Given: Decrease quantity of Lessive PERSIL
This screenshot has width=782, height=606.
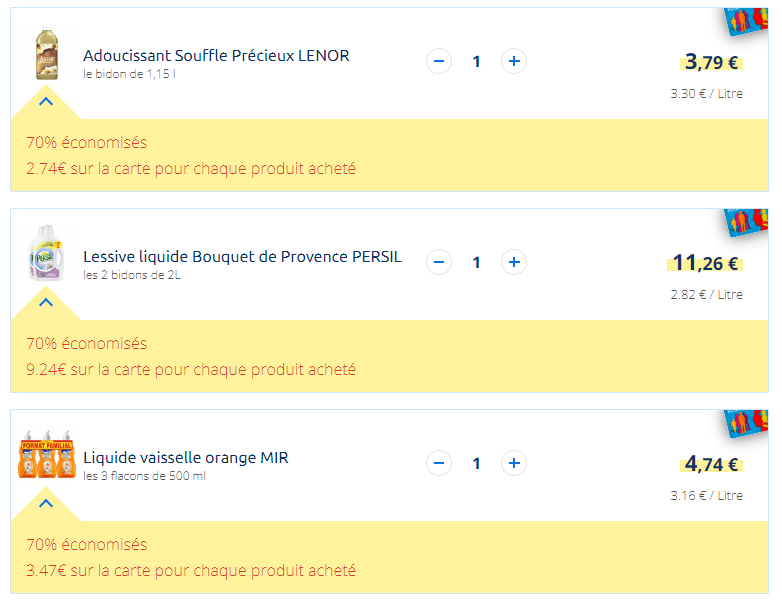Looking at the screenshot, I should point(439,262).
